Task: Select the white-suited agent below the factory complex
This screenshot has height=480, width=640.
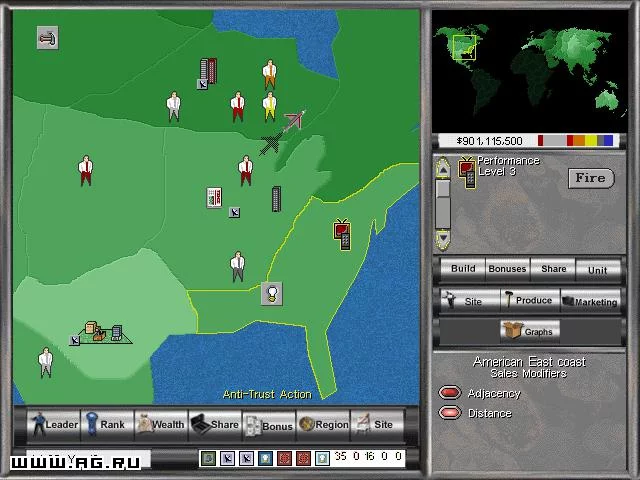Action: coord(45,362)
